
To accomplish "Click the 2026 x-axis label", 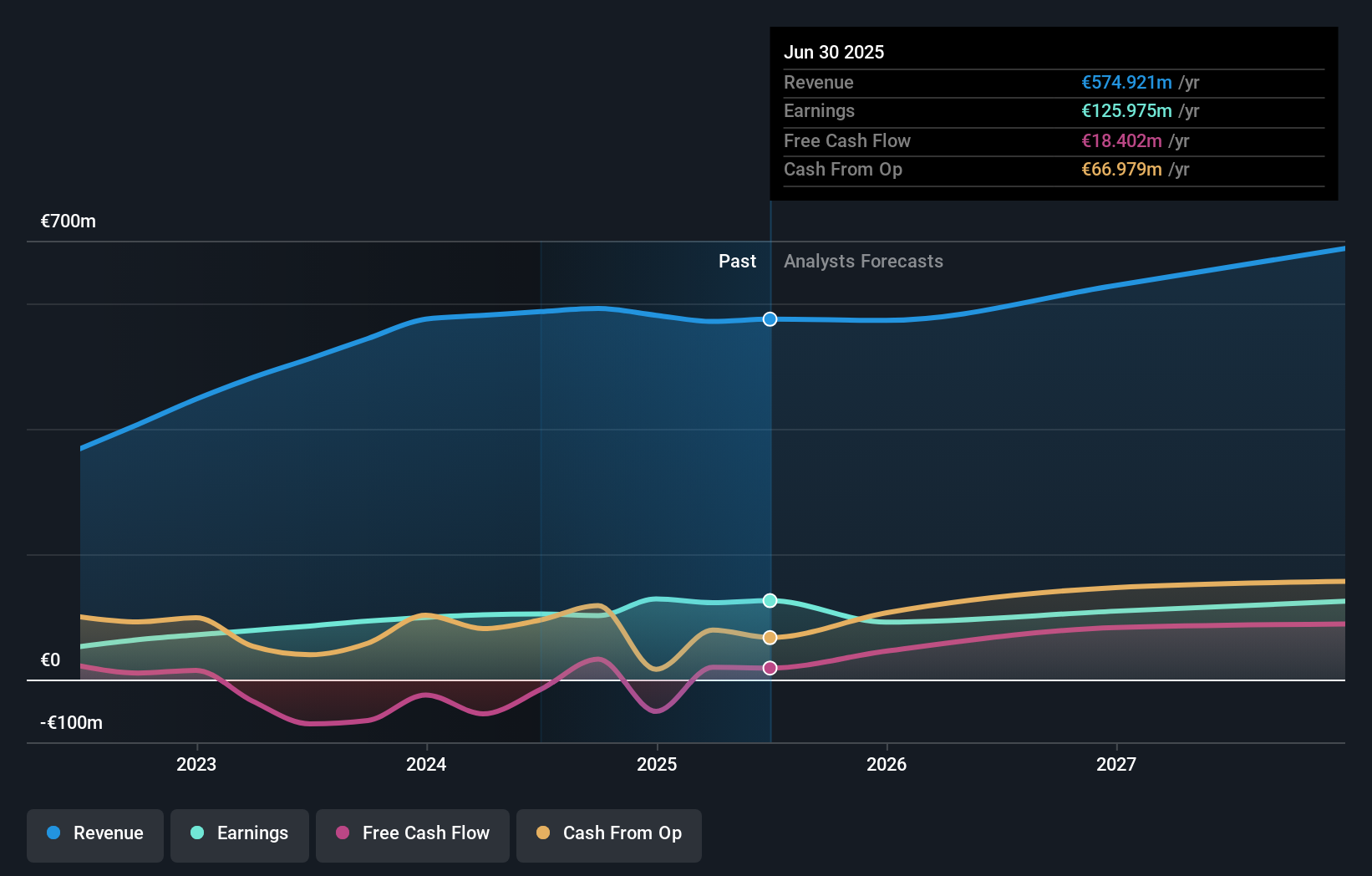I will click(x=887, y=764).
